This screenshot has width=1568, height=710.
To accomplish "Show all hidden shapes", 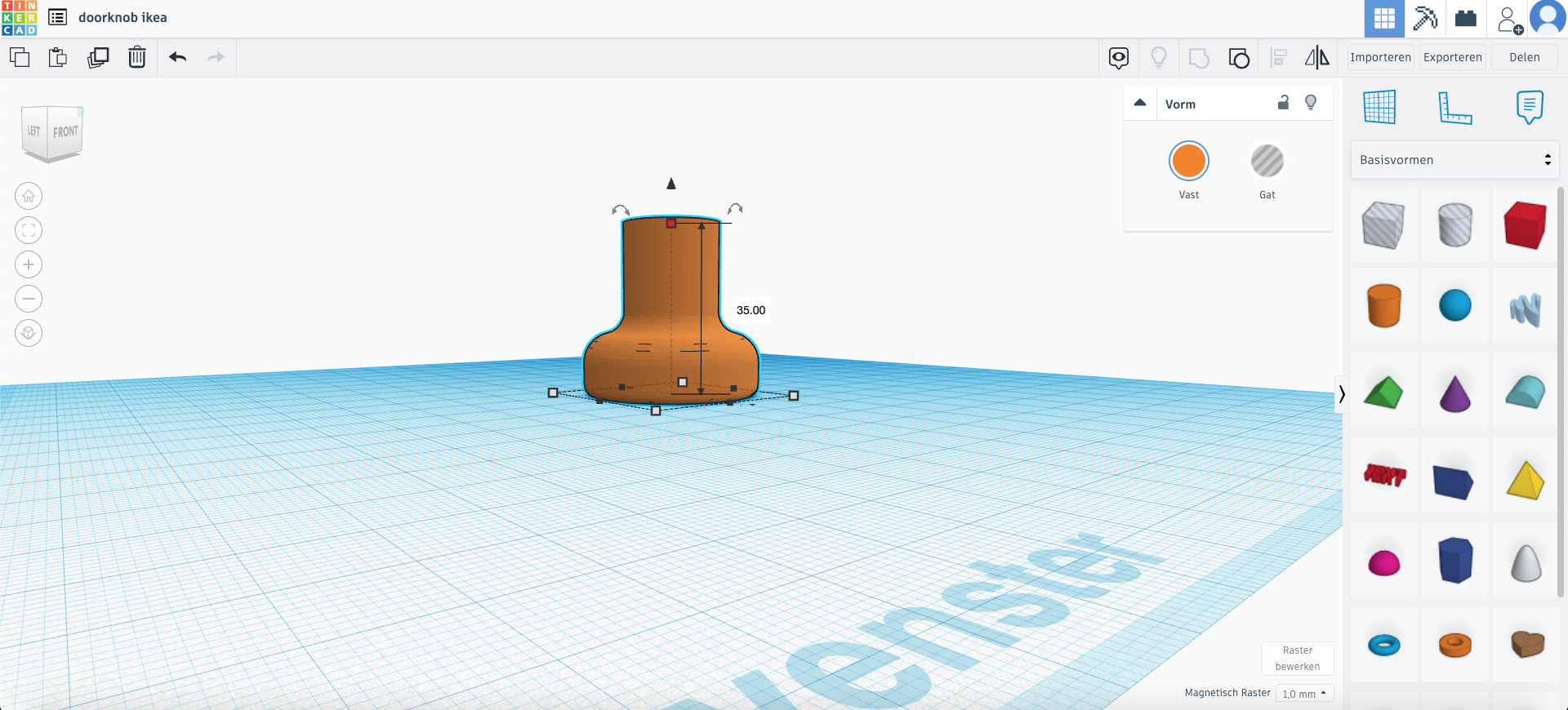I will pyautogui.click(x=1159, y=58).
